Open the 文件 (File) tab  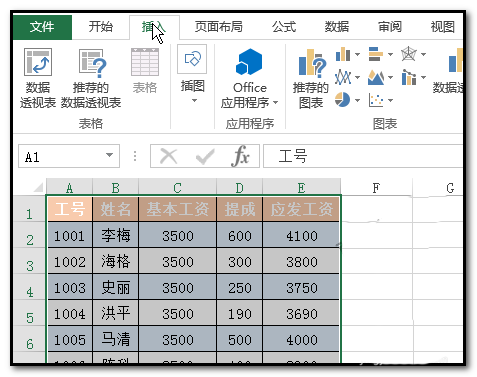click(x=42, y=27)
